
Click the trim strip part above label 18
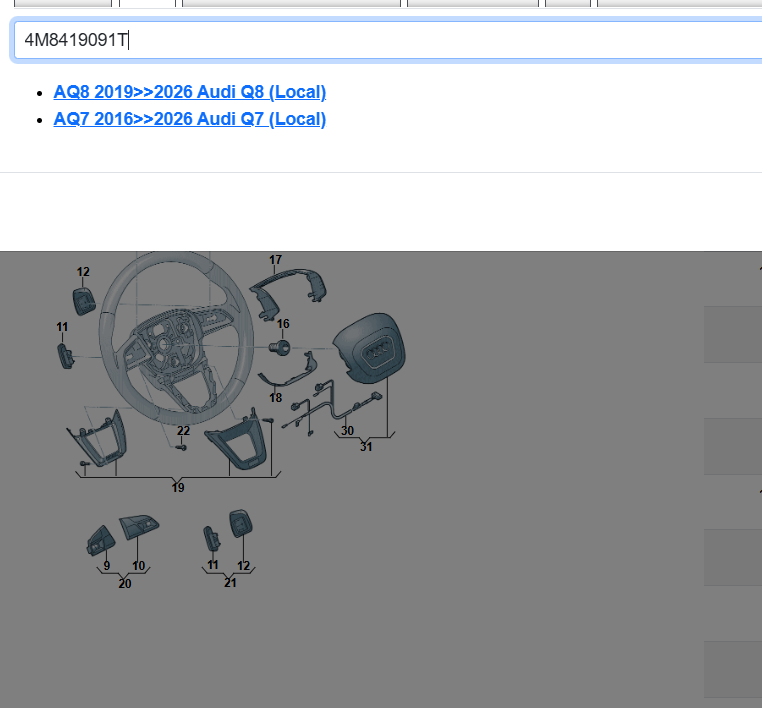pyautogui.click(x=286, y=376)
